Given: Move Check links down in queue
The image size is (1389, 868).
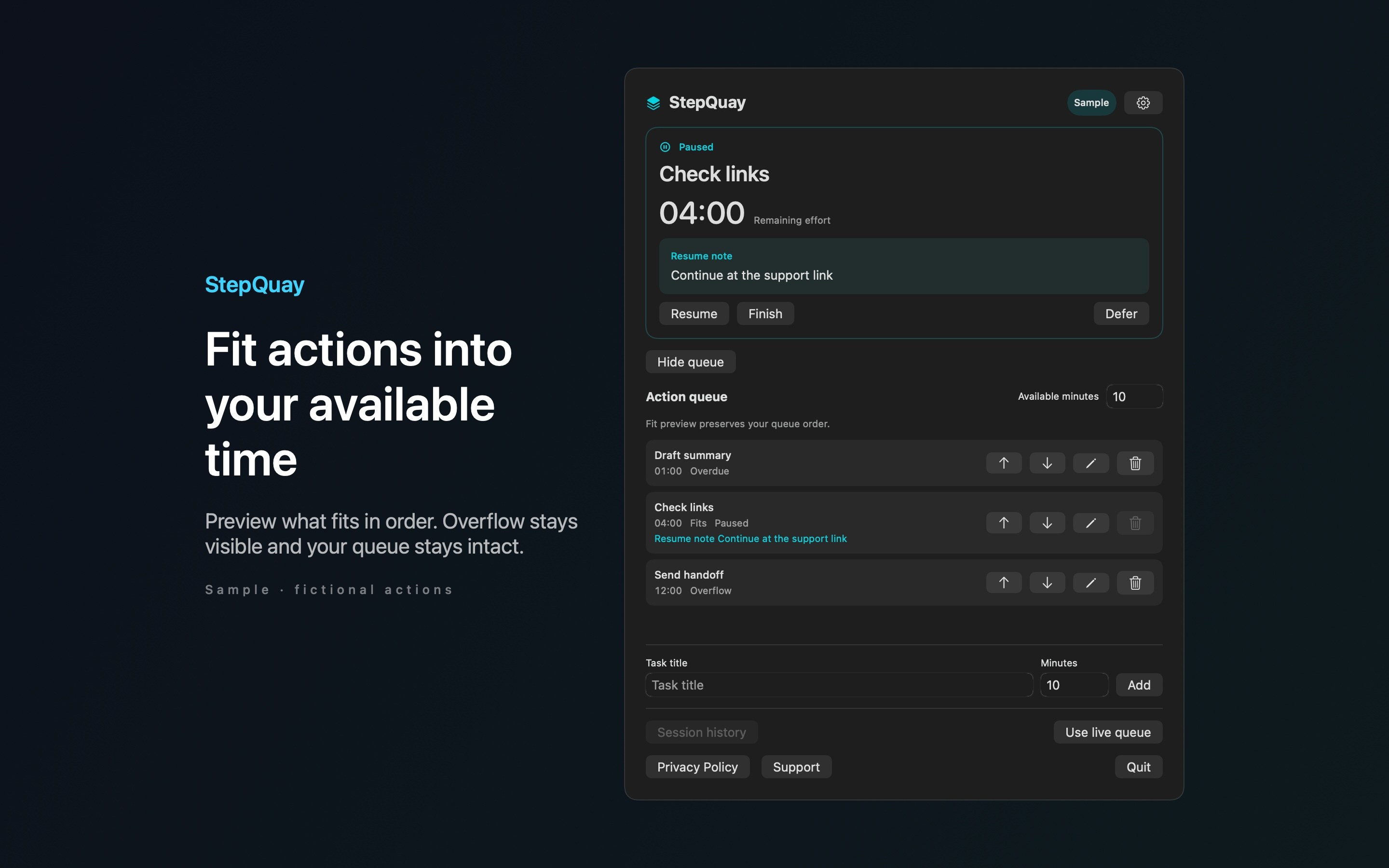Looking at the screenshot, I should (x=1047, y=523).
